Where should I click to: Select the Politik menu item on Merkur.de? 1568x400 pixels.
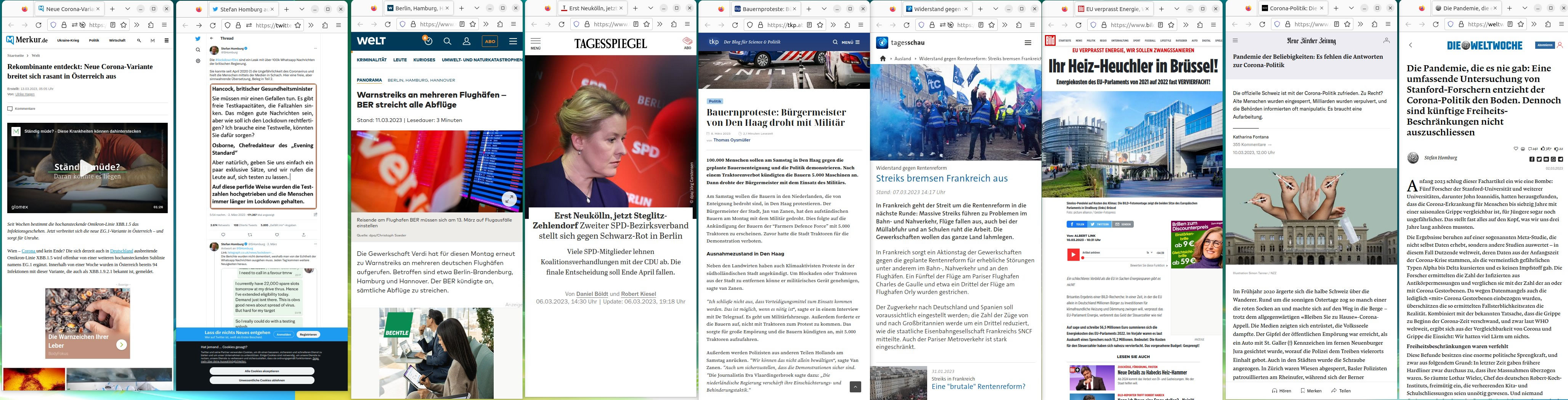tap(94, 40)
